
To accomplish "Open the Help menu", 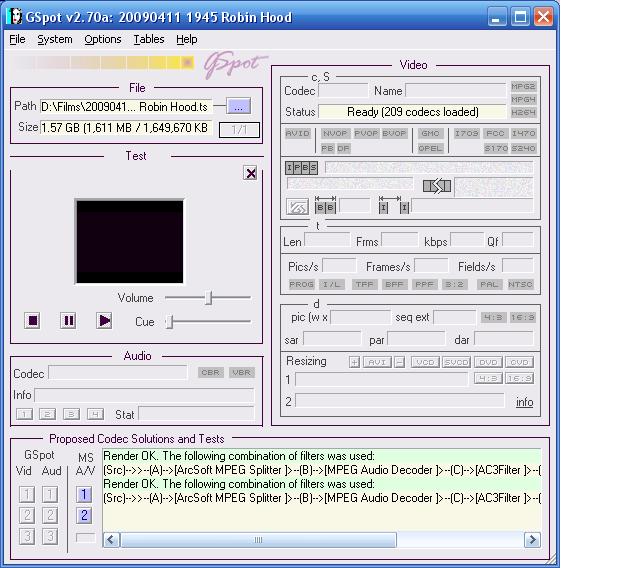I will [187, 39].
